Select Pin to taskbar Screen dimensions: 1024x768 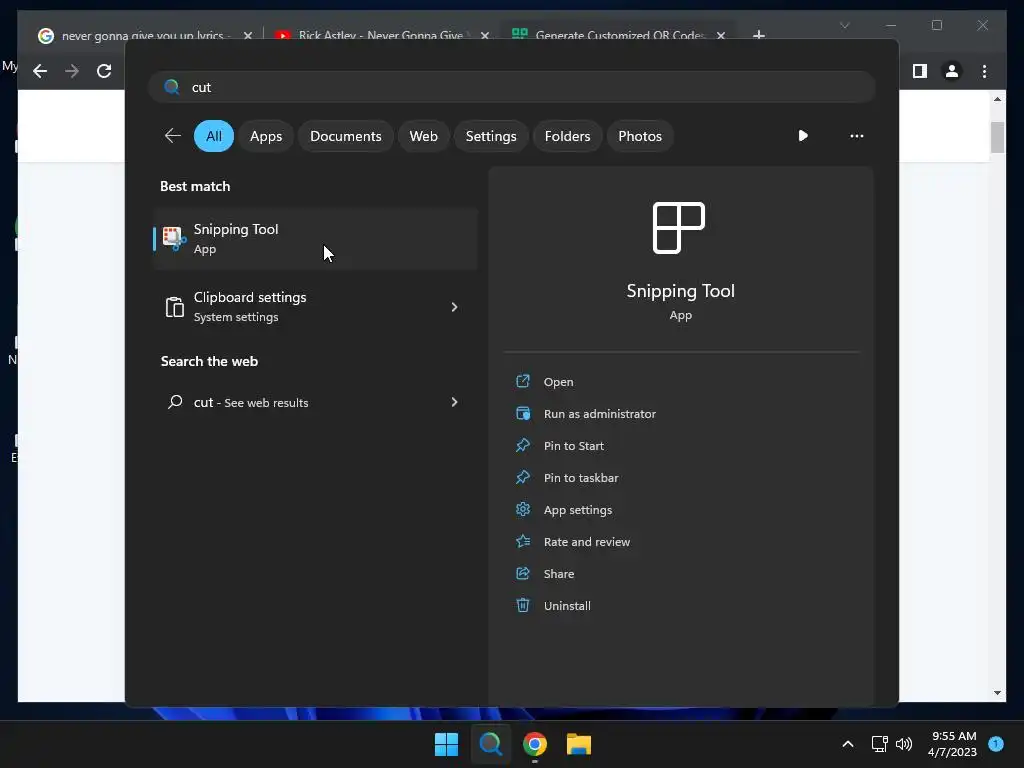pyautogui.click(x=581, y=478)
